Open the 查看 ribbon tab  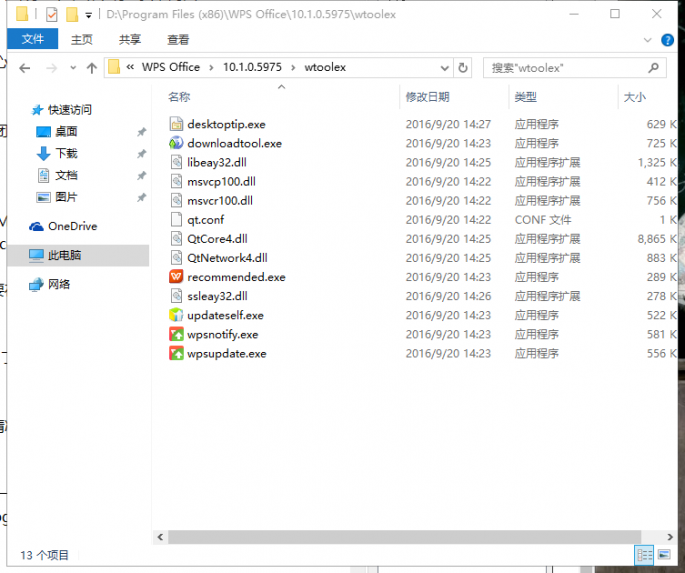178,40
